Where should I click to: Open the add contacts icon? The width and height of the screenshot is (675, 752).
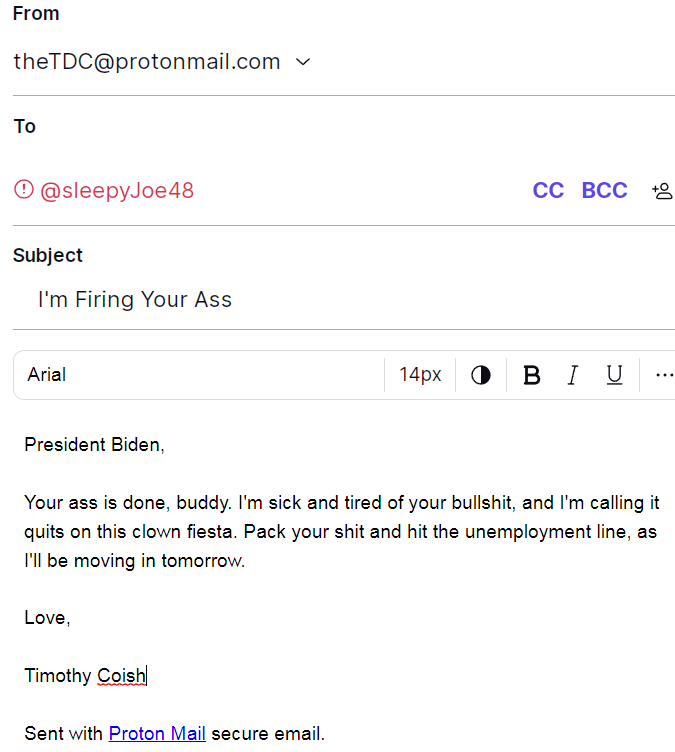pos(662,191)
